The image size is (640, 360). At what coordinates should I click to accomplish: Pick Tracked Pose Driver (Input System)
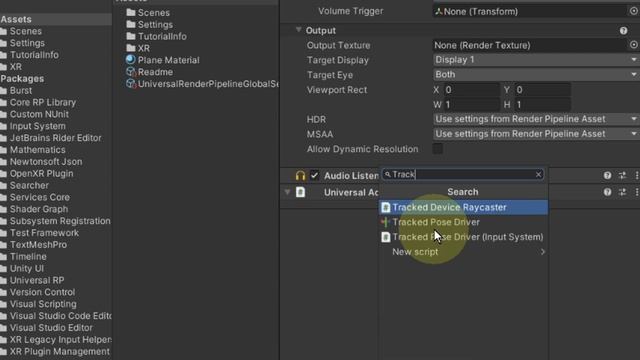(x=464, y=237)
